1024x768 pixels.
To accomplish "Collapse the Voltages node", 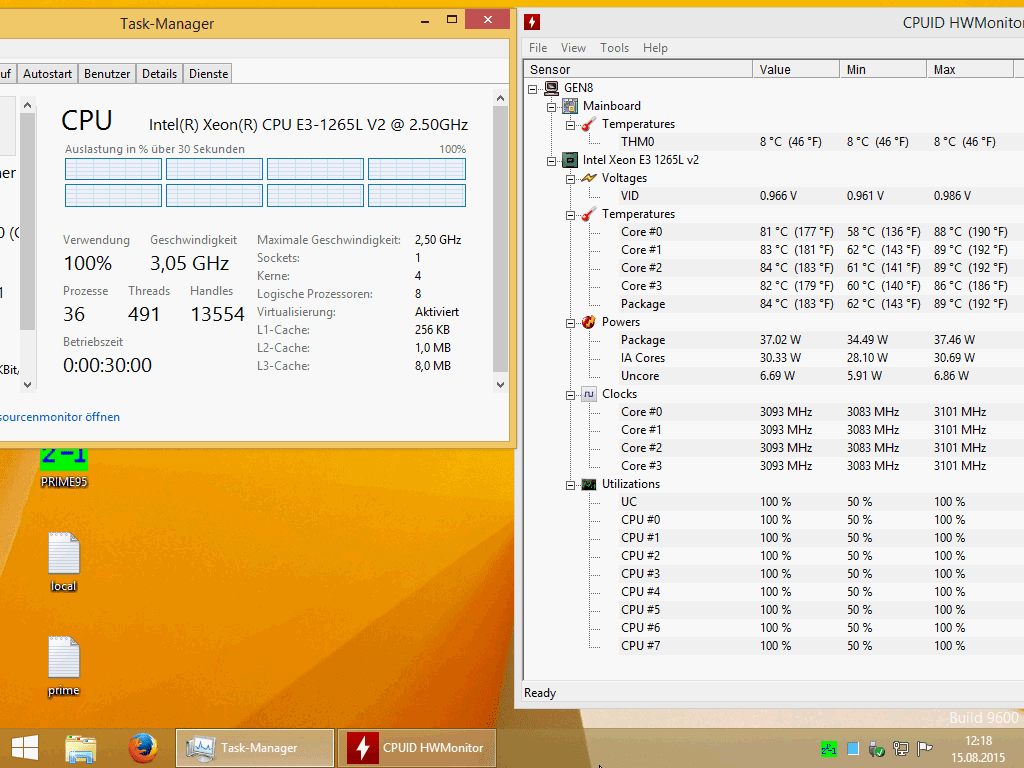I will pyautogui.click(x=571, y=179).
